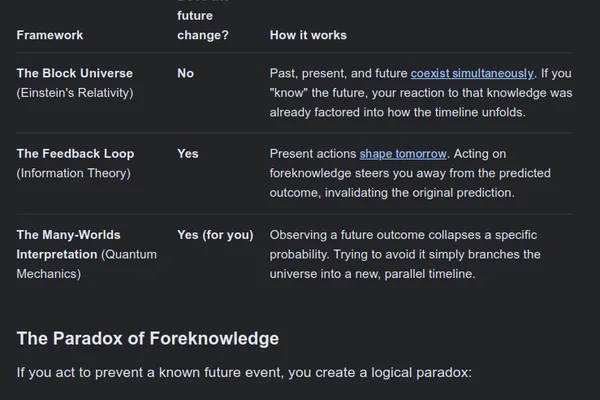Click the "future change?" column header
Image resolution: width=600 pixels, height=400 pixels.
[x=203, y=25]
